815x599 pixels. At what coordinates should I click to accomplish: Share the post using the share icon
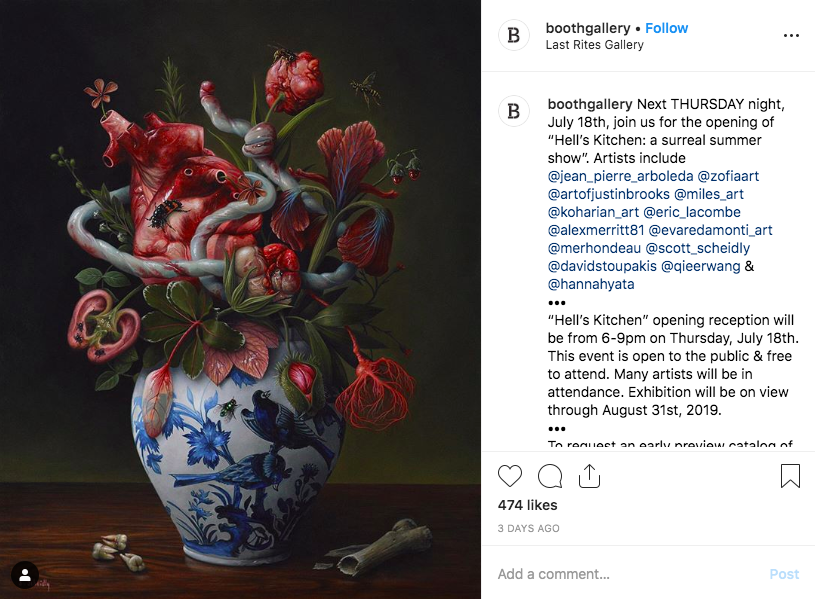click(589, 476)
